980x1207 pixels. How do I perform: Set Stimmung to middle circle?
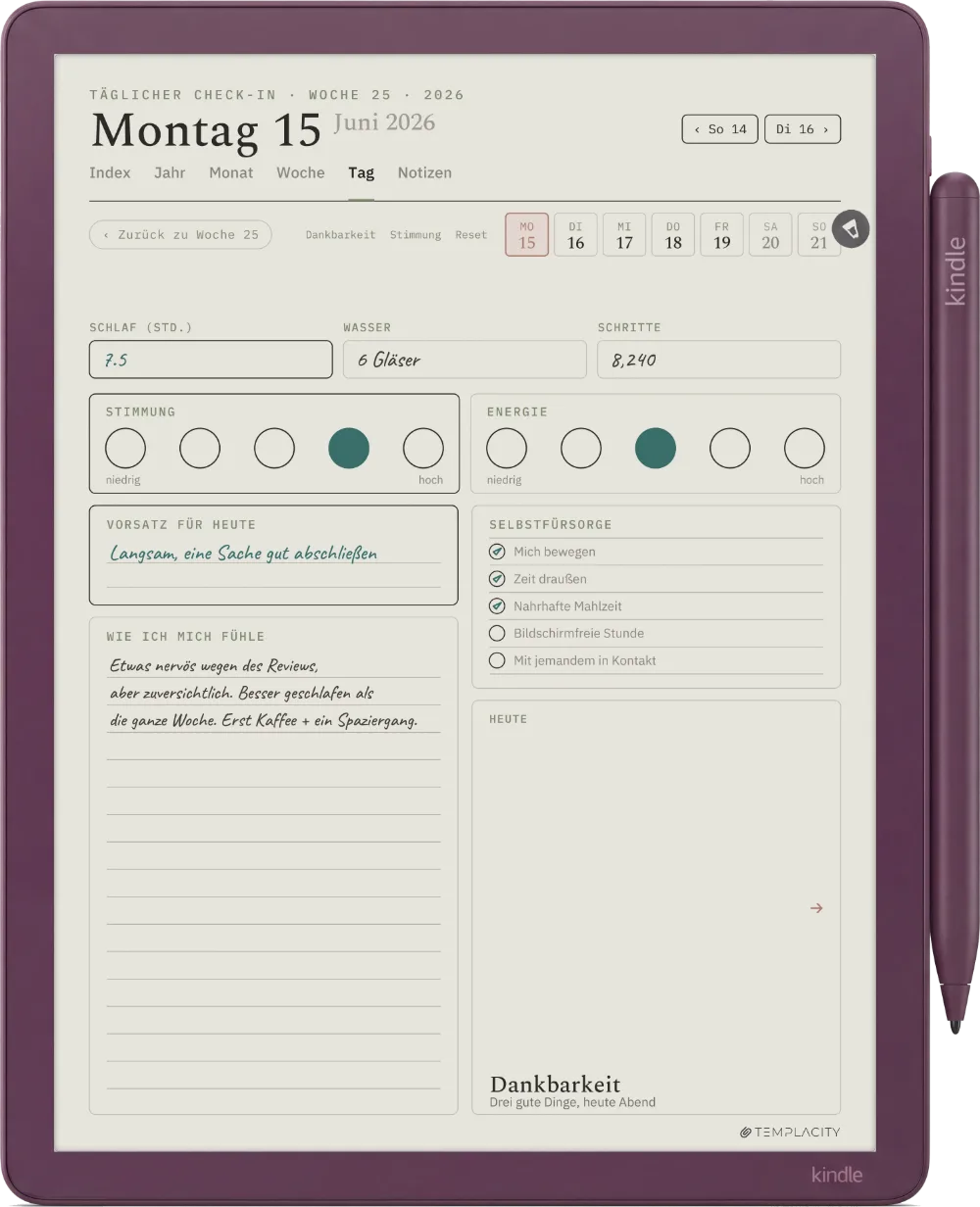274,448
